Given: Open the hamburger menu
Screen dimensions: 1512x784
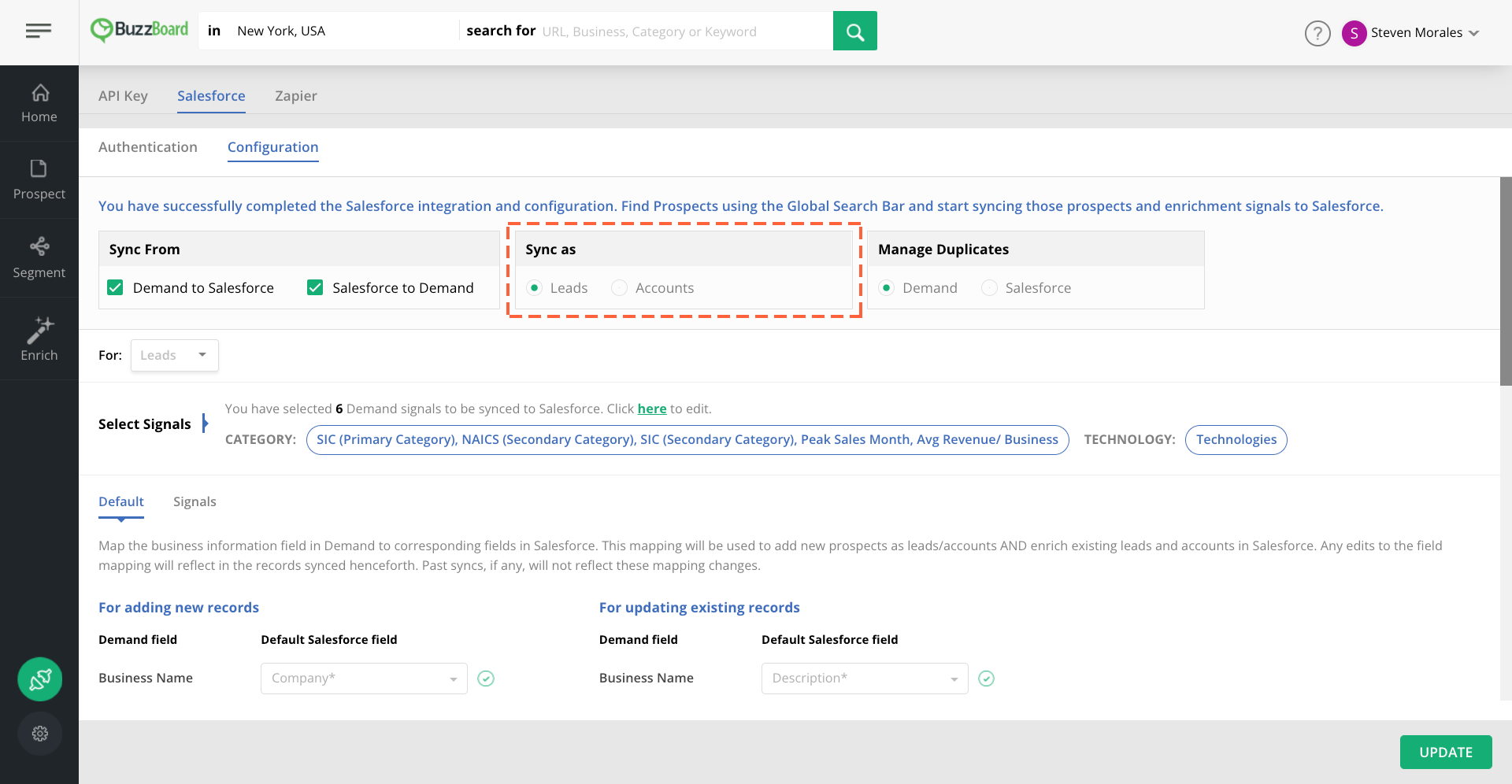Looking at the screenshot, I should [x=39, y=31].
